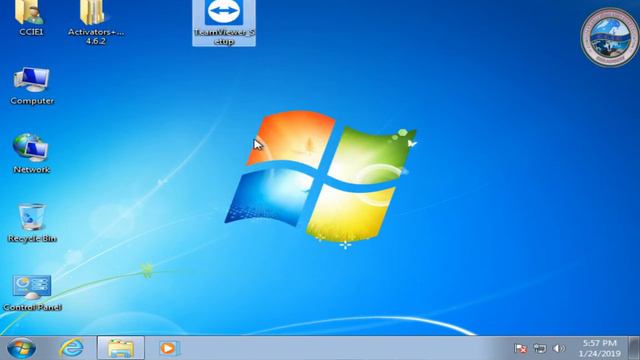The width and height of the screenshot is (640, 360).
Task: Click the Show Desktop button
Action: pyautogui.click(x=634, y=348)
